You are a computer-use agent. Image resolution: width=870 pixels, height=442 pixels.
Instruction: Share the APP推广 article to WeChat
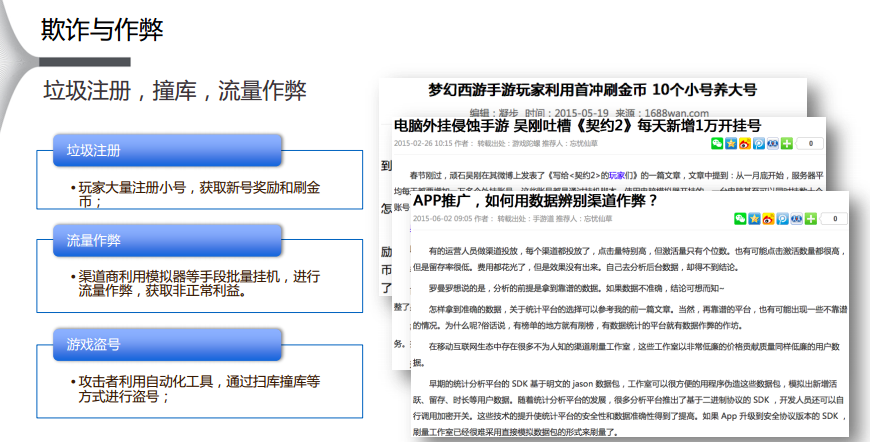point(740,219)
